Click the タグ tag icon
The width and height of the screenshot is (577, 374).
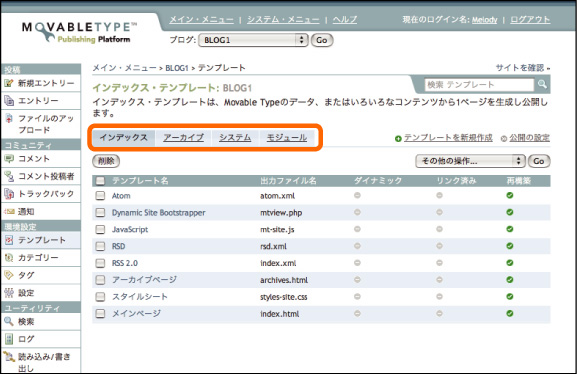(x=8, y=275)
